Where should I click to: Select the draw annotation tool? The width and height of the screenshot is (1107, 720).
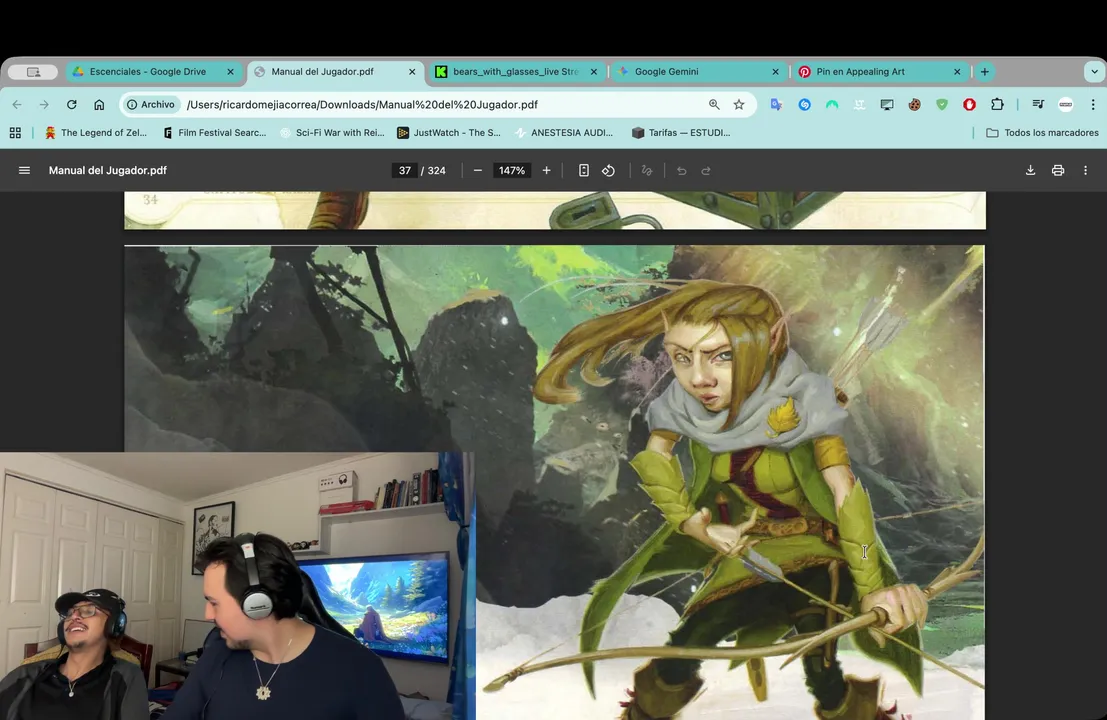[647, 170]
